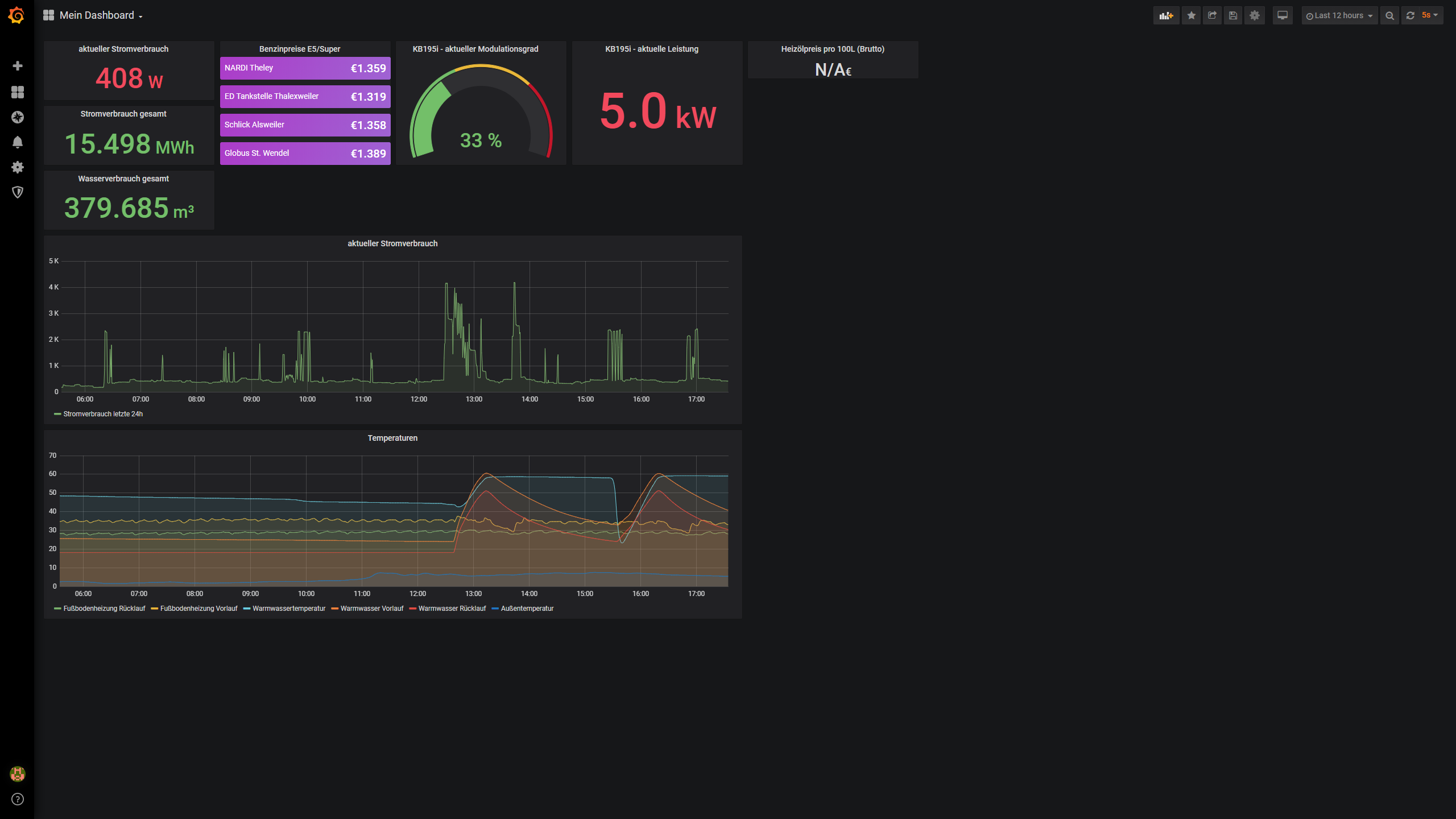
Task: Click the 5.0 kW value
Action: click(658, 111)
